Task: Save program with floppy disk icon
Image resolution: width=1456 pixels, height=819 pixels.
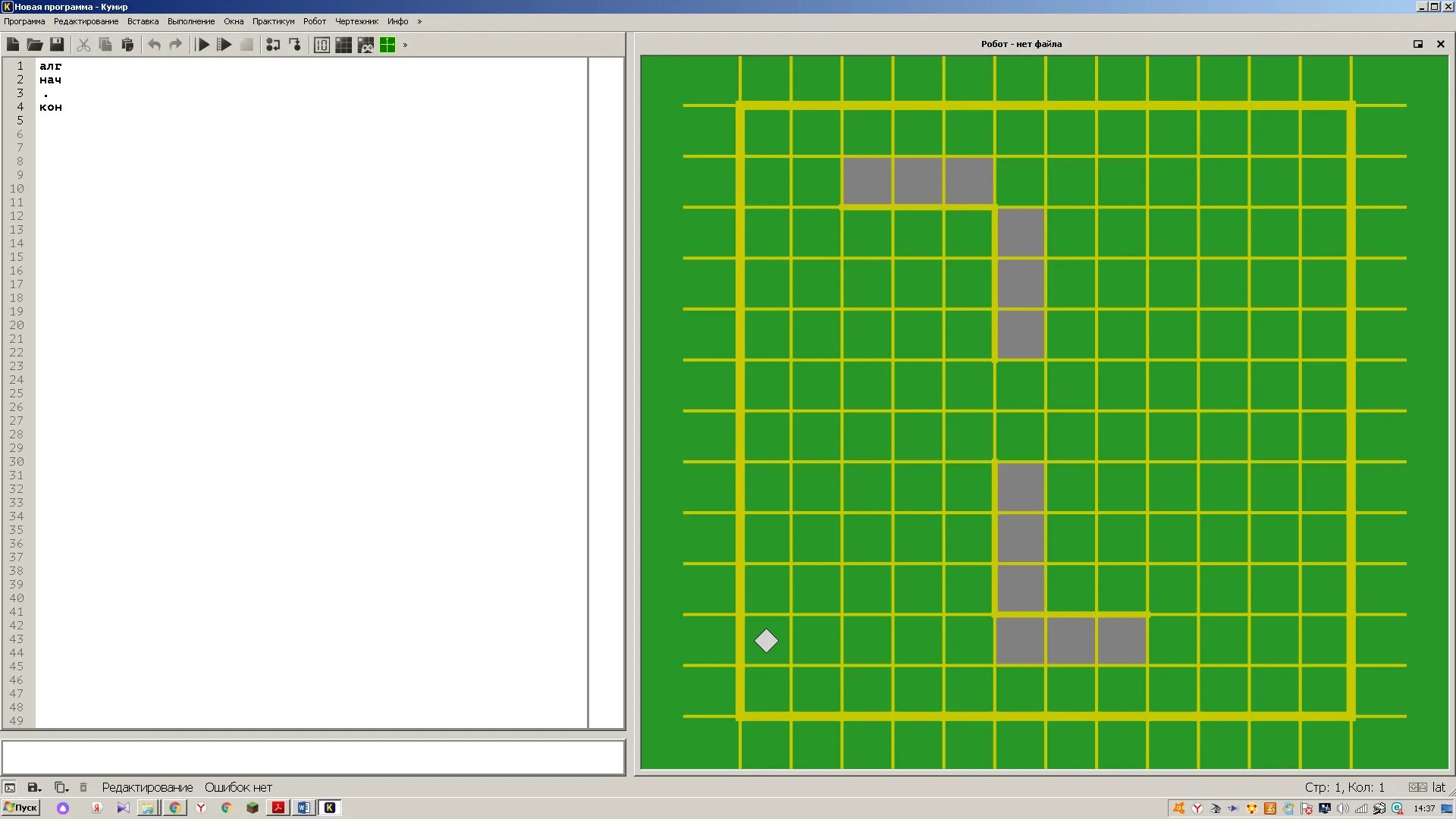Action: point(57,45)
